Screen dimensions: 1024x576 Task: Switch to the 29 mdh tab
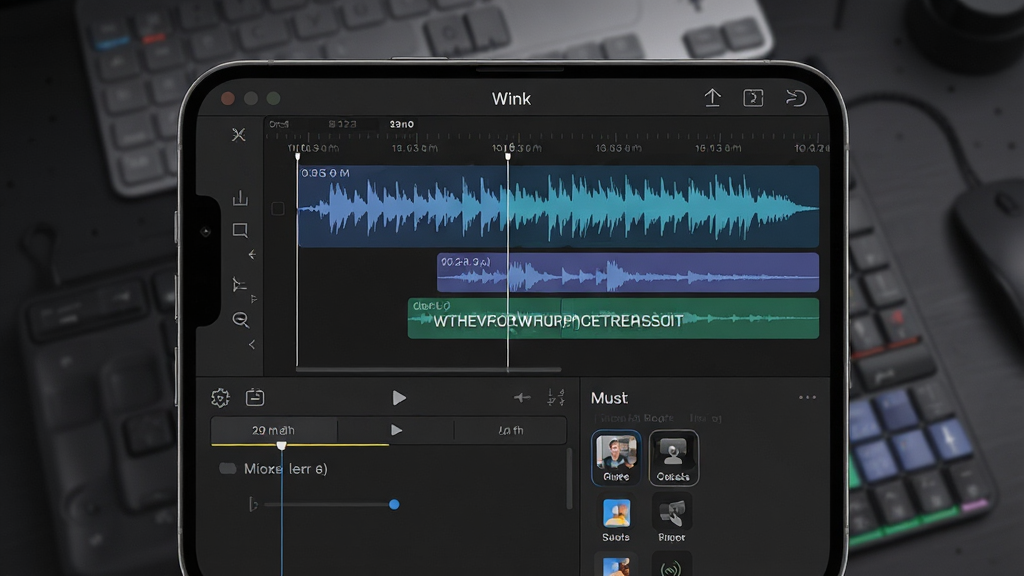point(273,430)
